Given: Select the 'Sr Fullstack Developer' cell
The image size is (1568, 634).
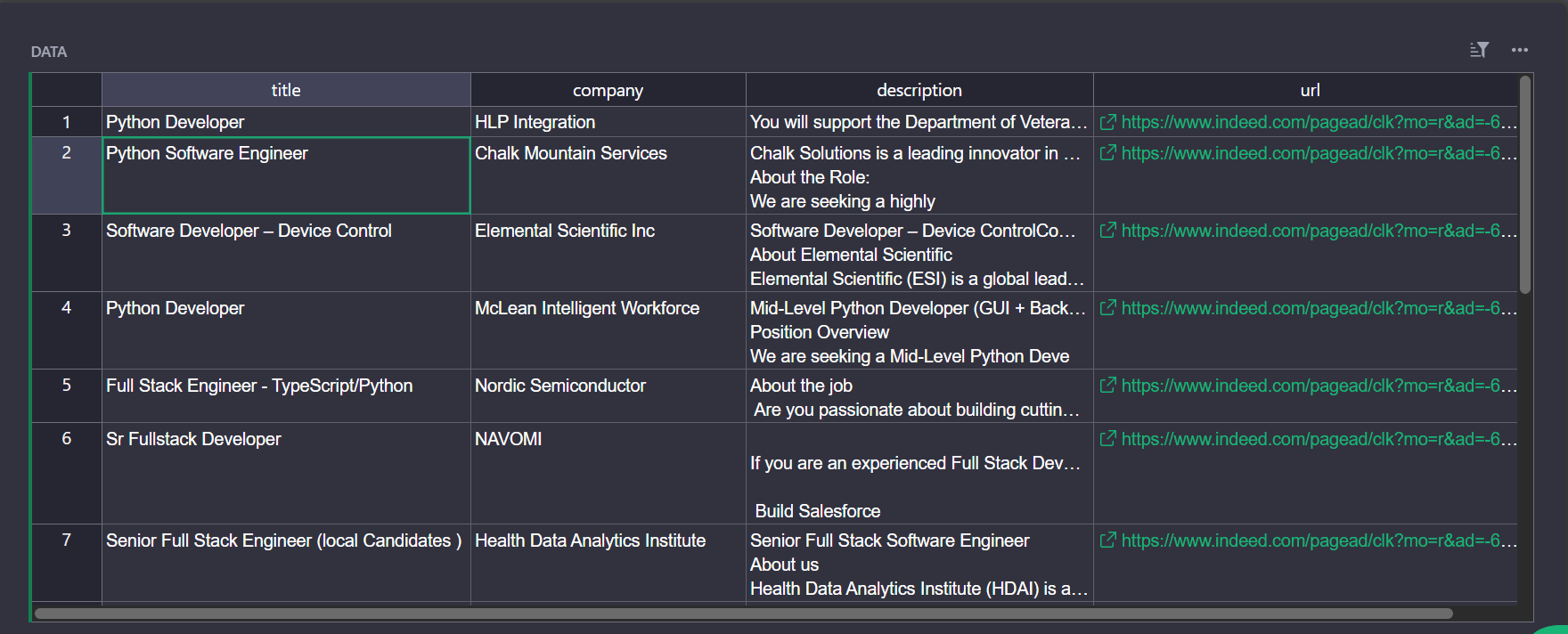Looking at the screenshot, I should [286, 473].
